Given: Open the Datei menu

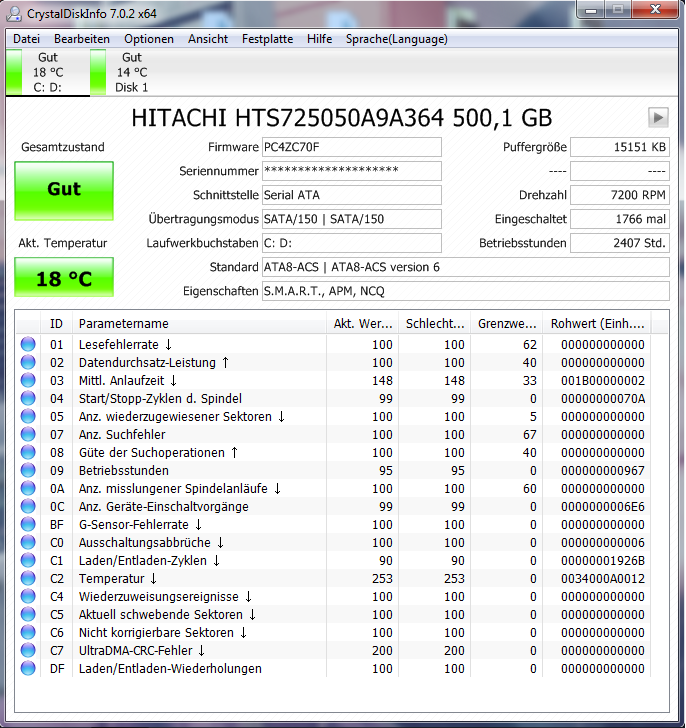Looking at the screenshot, I should 26,39.
